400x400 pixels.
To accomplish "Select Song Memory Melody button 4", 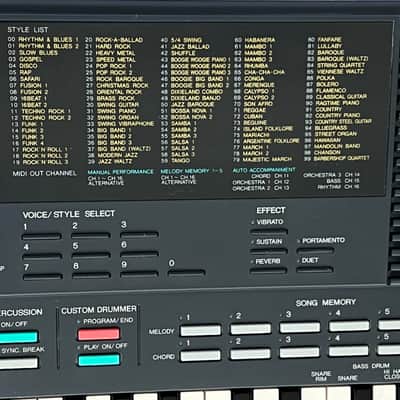I will 349,326.
